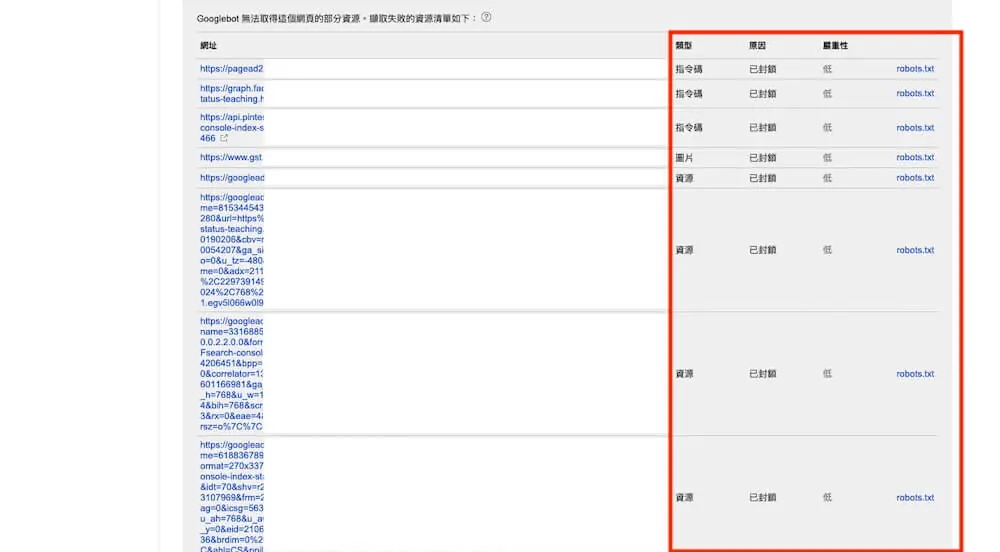The width and height of the screenshot is (1000, 552).
Task: Open the single-line https://googlead URL link
Action: tap(232, 178)
